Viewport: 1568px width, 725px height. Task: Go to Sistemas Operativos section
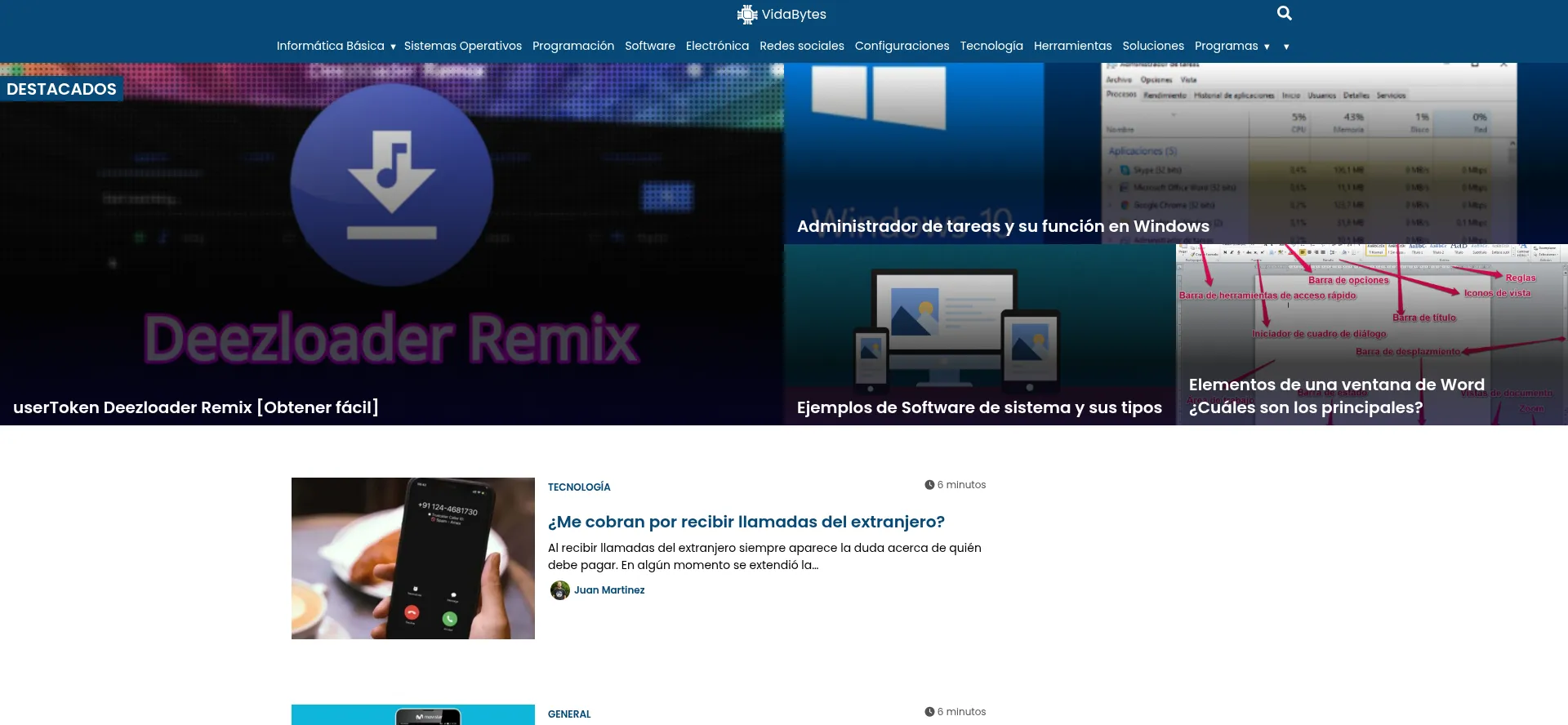[x=463, y=46]
